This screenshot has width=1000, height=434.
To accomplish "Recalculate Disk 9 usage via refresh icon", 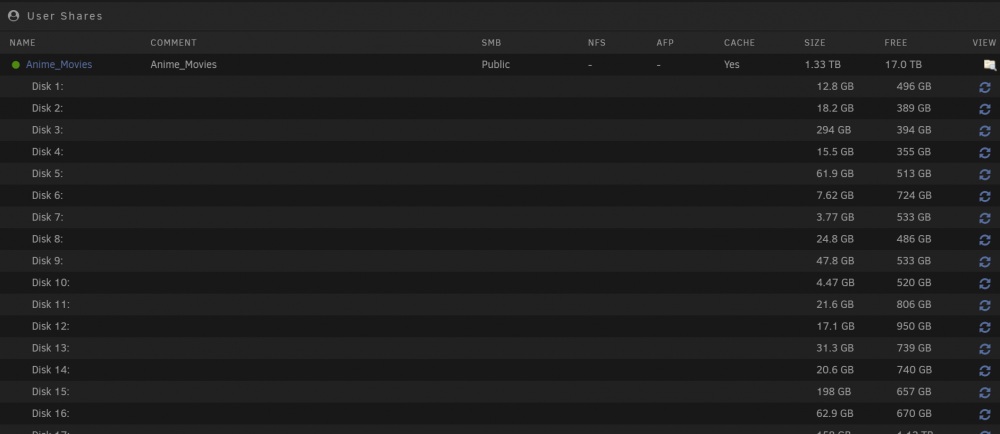I will click(x=985, y=261).
